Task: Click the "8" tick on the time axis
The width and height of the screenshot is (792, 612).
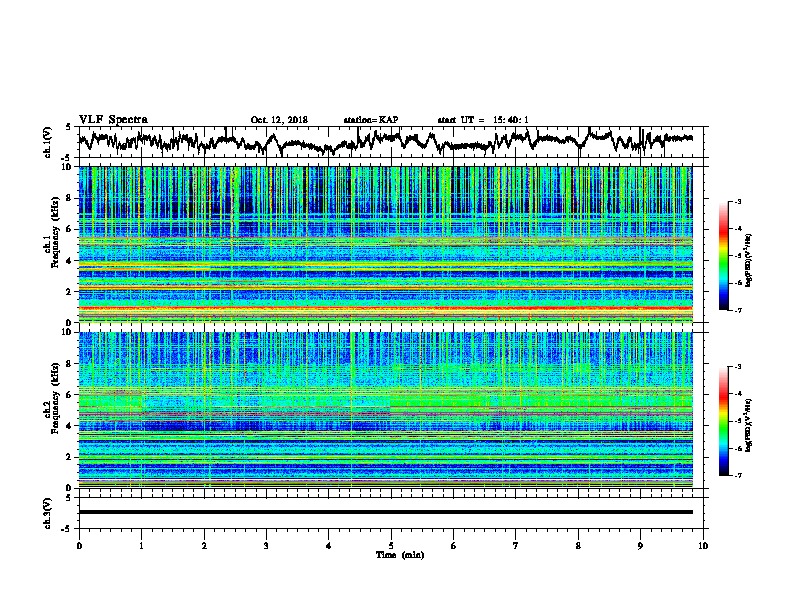Action: pos(578,546)
